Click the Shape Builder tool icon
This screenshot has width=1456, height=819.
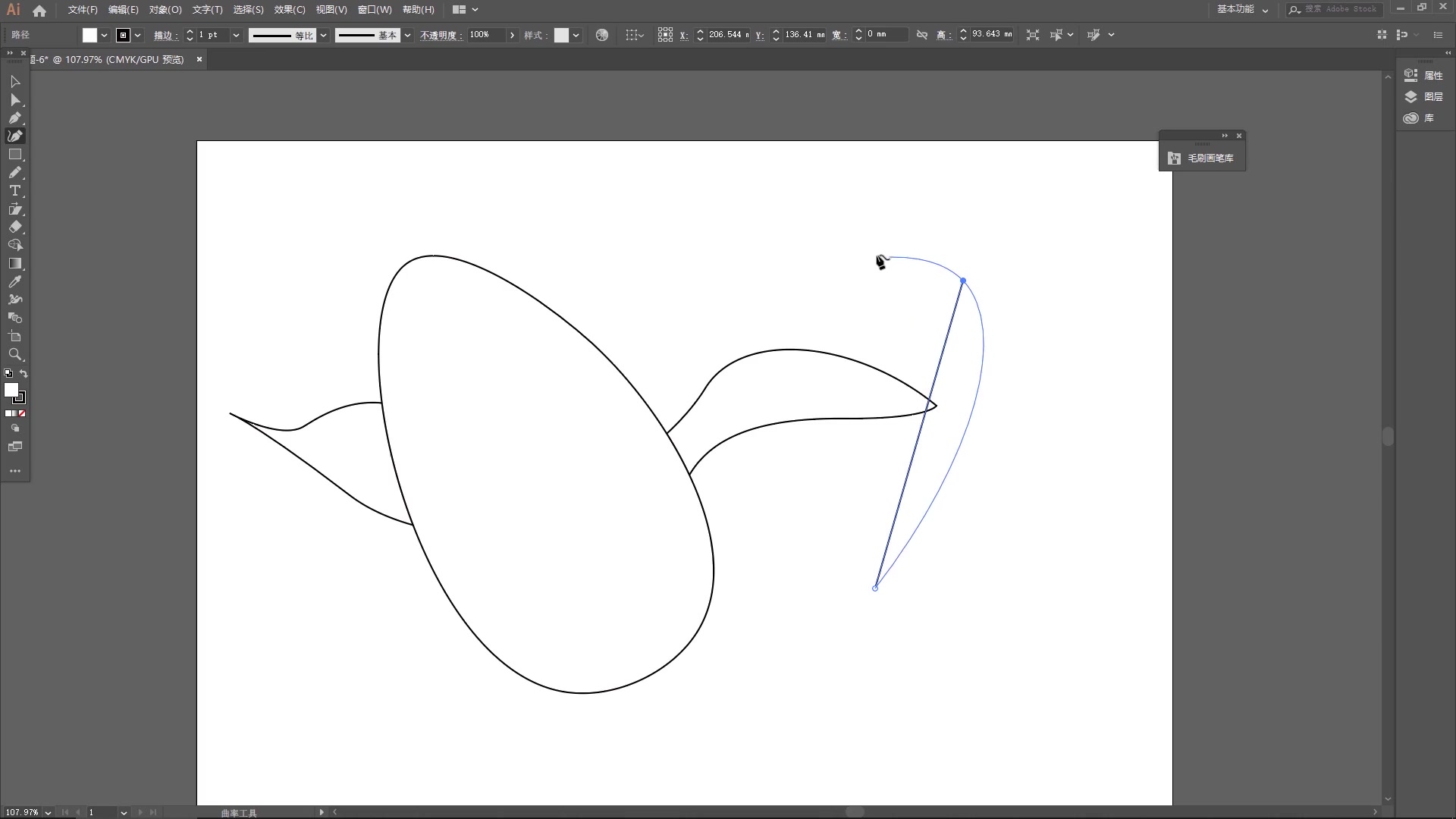click(x=15, y=318)
